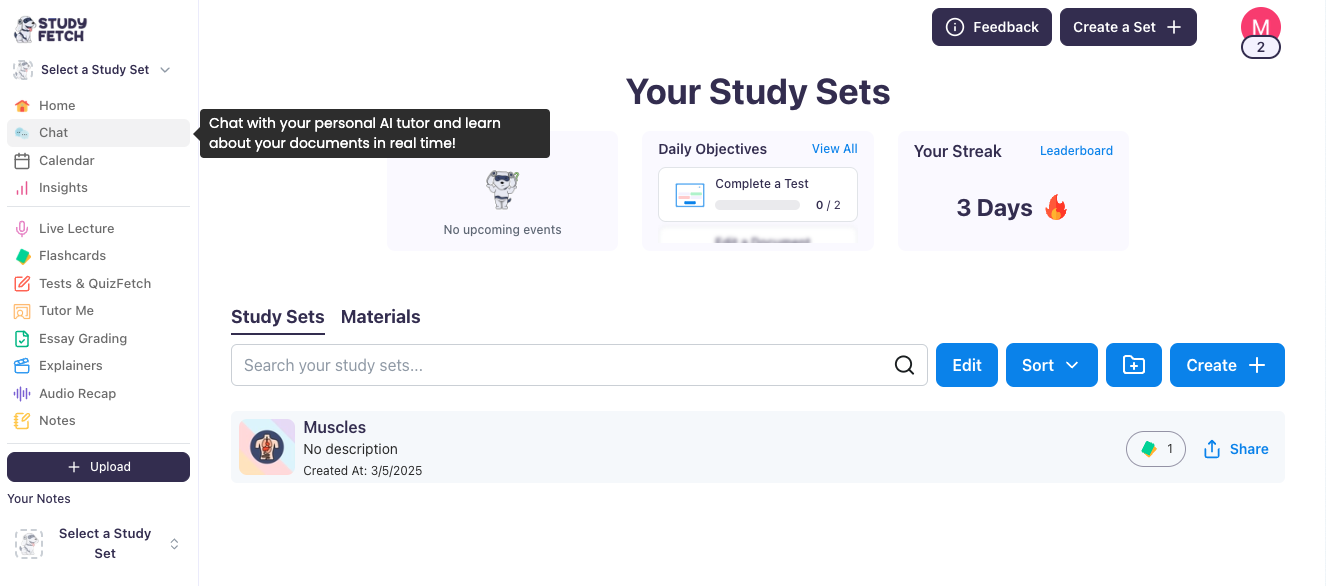1326x586 pixels.
Task: Select the Audio Recap feature
Action: pyautogui.click(x=80, y=393)
